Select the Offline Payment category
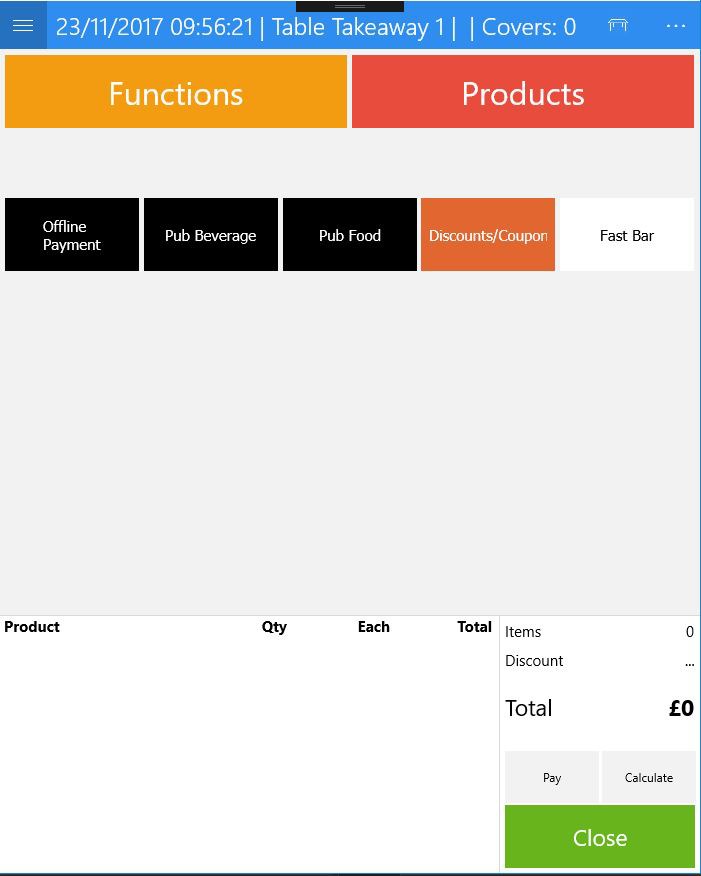 point(72,235)
